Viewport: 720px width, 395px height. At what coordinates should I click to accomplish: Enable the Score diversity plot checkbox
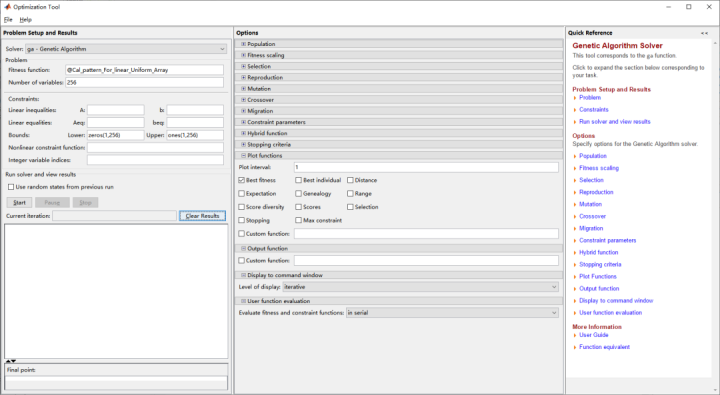(242, 207)
